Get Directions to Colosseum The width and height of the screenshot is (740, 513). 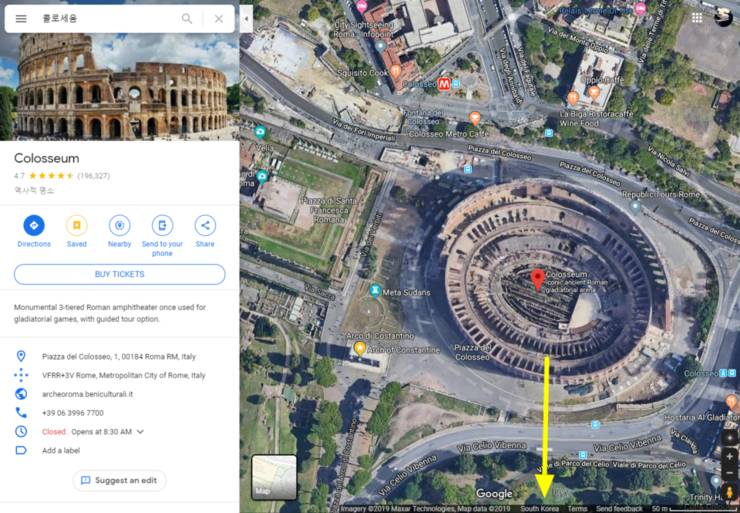pyautogui.click(x=34, y=226)
